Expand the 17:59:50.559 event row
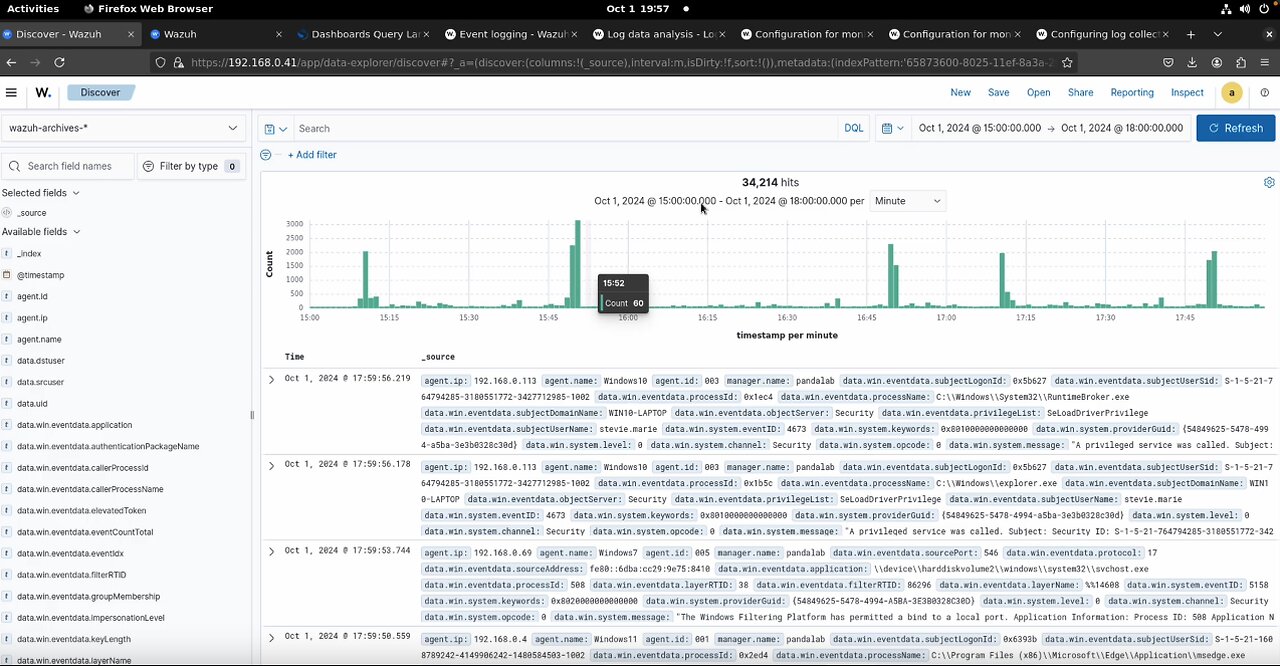Viewport: 1280px width, 666px height. [x=271, y=637]
